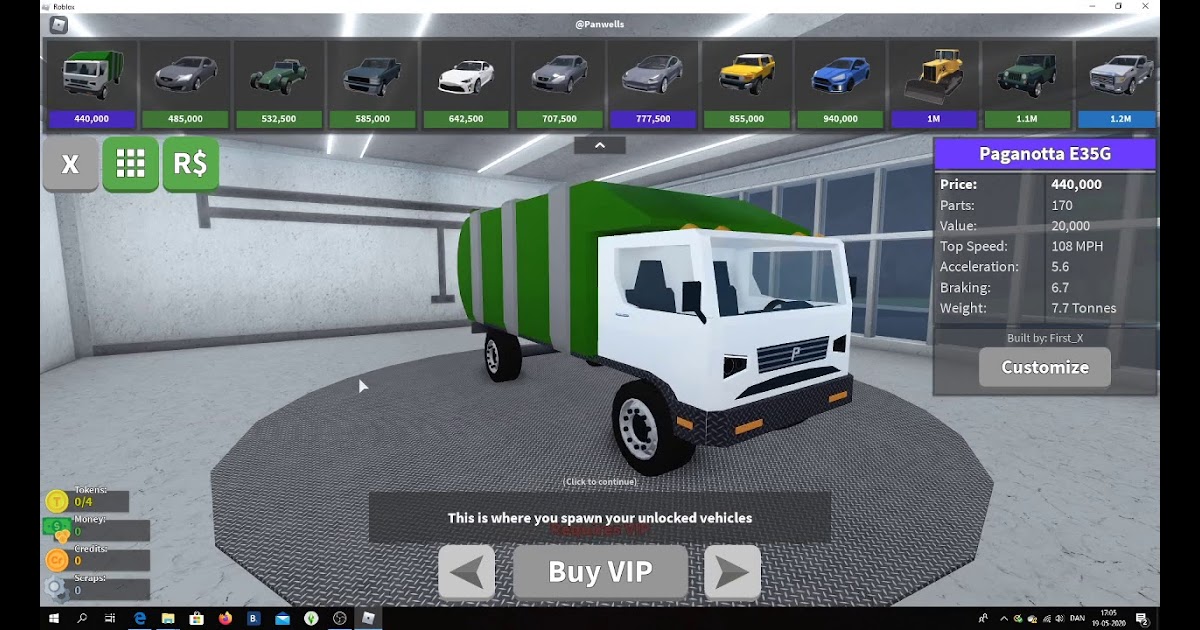
Task: Select the white sports car priced 642,500
Action: [x=466, y=86]
